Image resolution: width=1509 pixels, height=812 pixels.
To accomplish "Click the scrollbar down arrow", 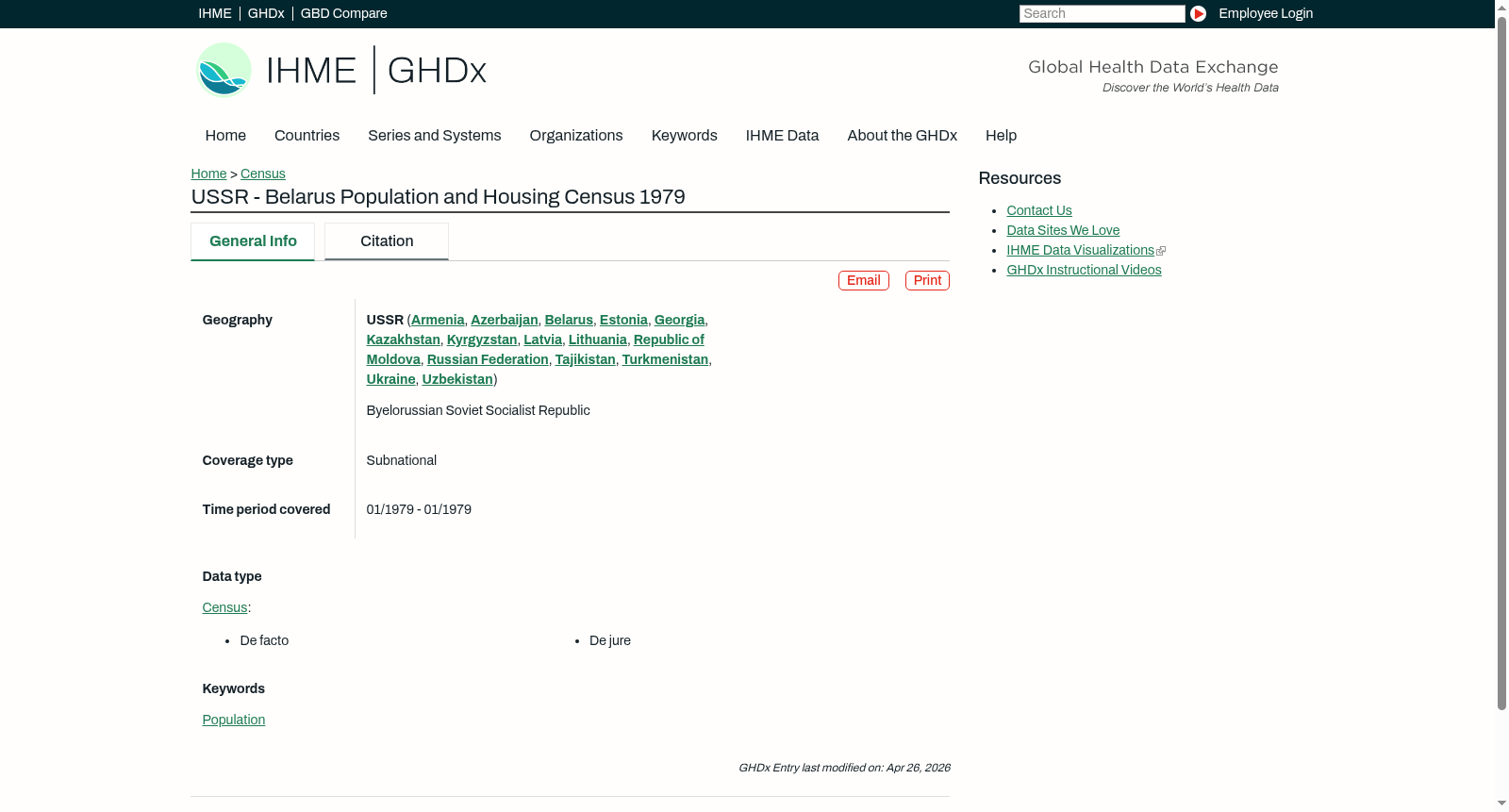I will (1501, 804).
